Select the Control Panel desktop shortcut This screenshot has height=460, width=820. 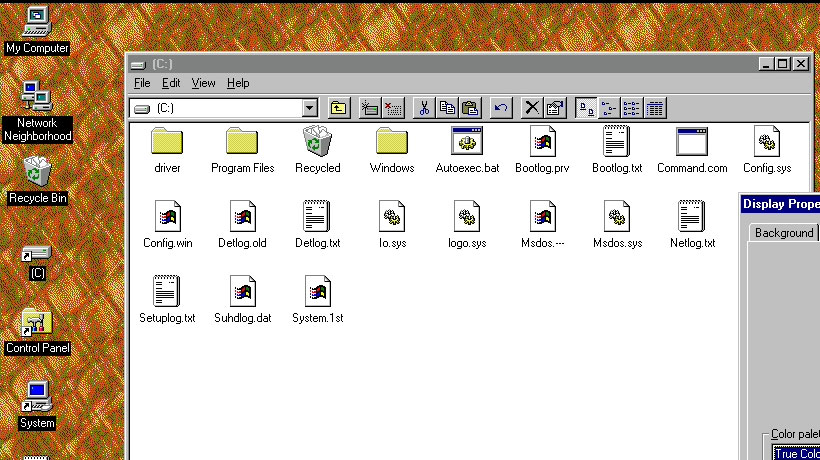pyautogui.click(x=37, y=331)
